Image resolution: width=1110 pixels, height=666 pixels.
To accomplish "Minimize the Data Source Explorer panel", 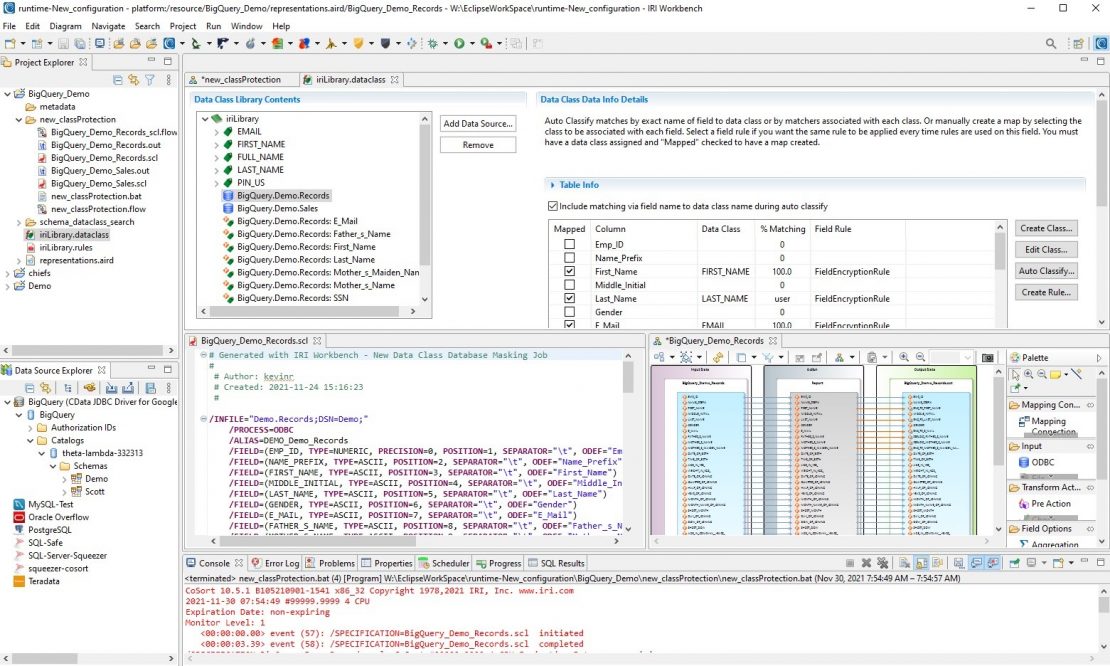I will [x=151, y=369].
